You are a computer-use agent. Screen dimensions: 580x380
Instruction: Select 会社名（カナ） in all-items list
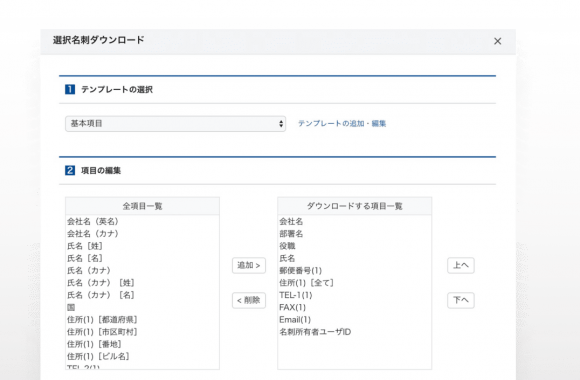[x=142, y=233]
